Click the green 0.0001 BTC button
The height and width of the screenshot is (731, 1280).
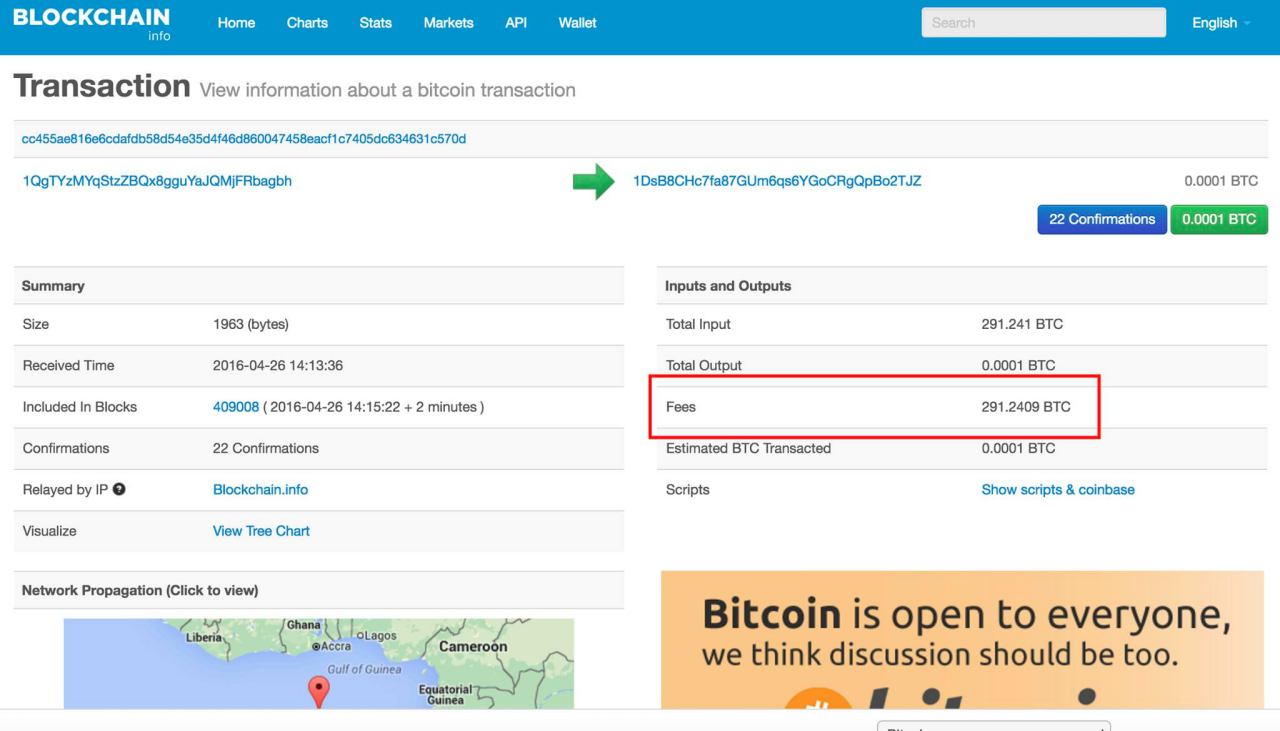(1219, 220)
